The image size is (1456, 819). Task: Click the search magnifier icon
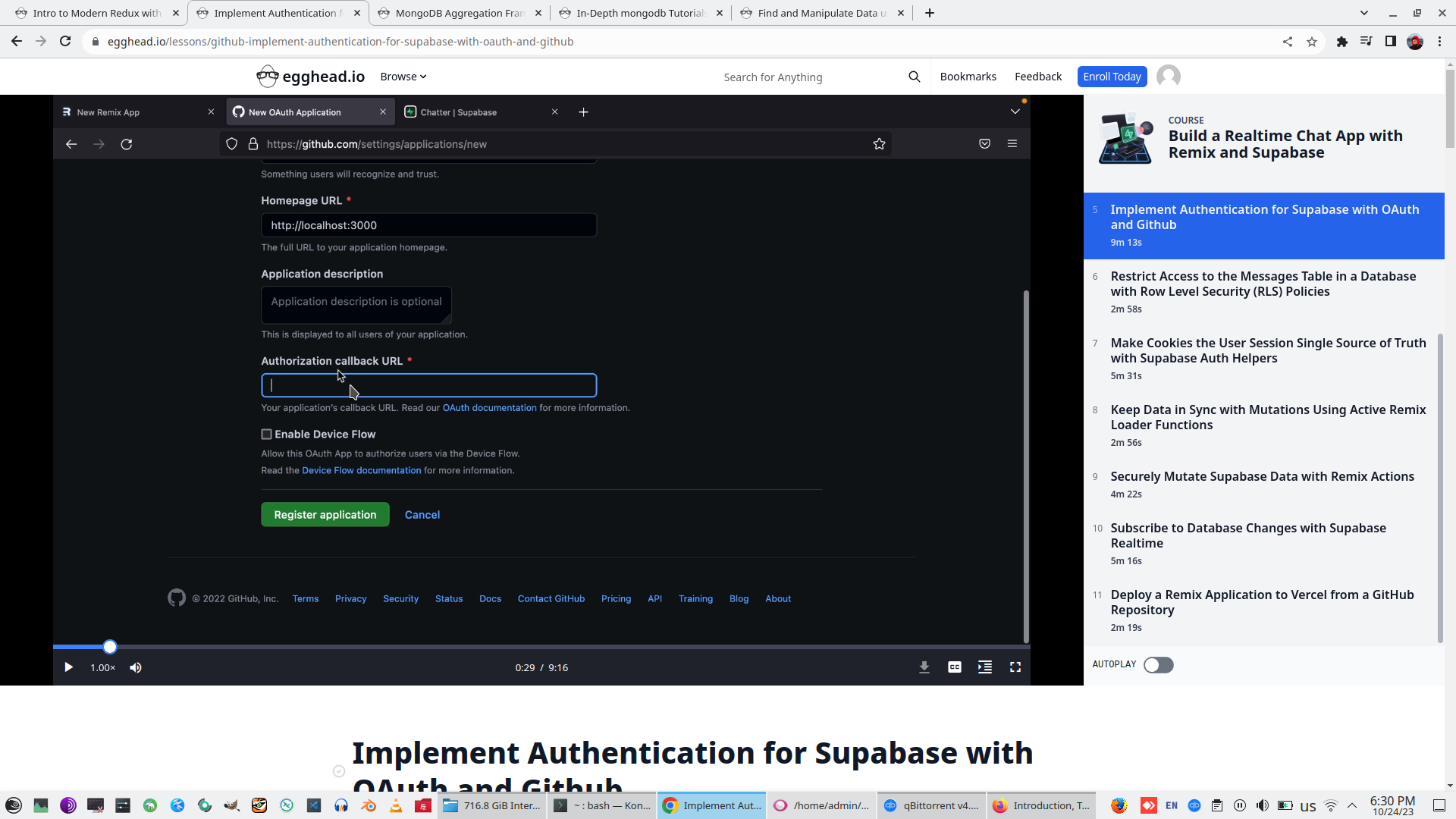(x=914, y=77)
